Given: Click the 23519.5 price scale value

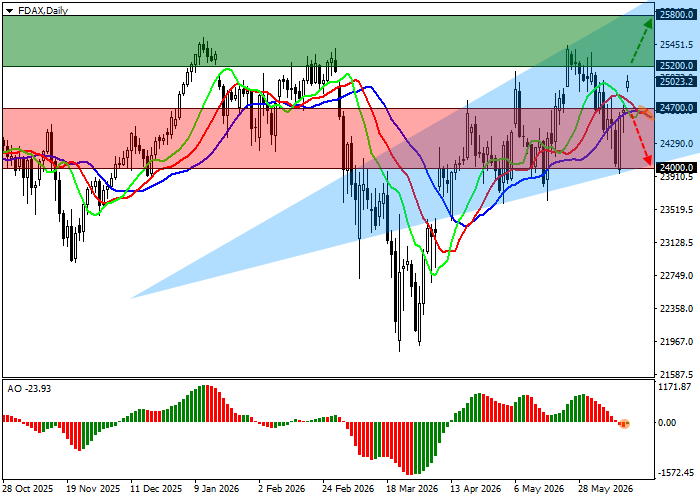Looking at the screenshot, I should [x=676, y=210].
